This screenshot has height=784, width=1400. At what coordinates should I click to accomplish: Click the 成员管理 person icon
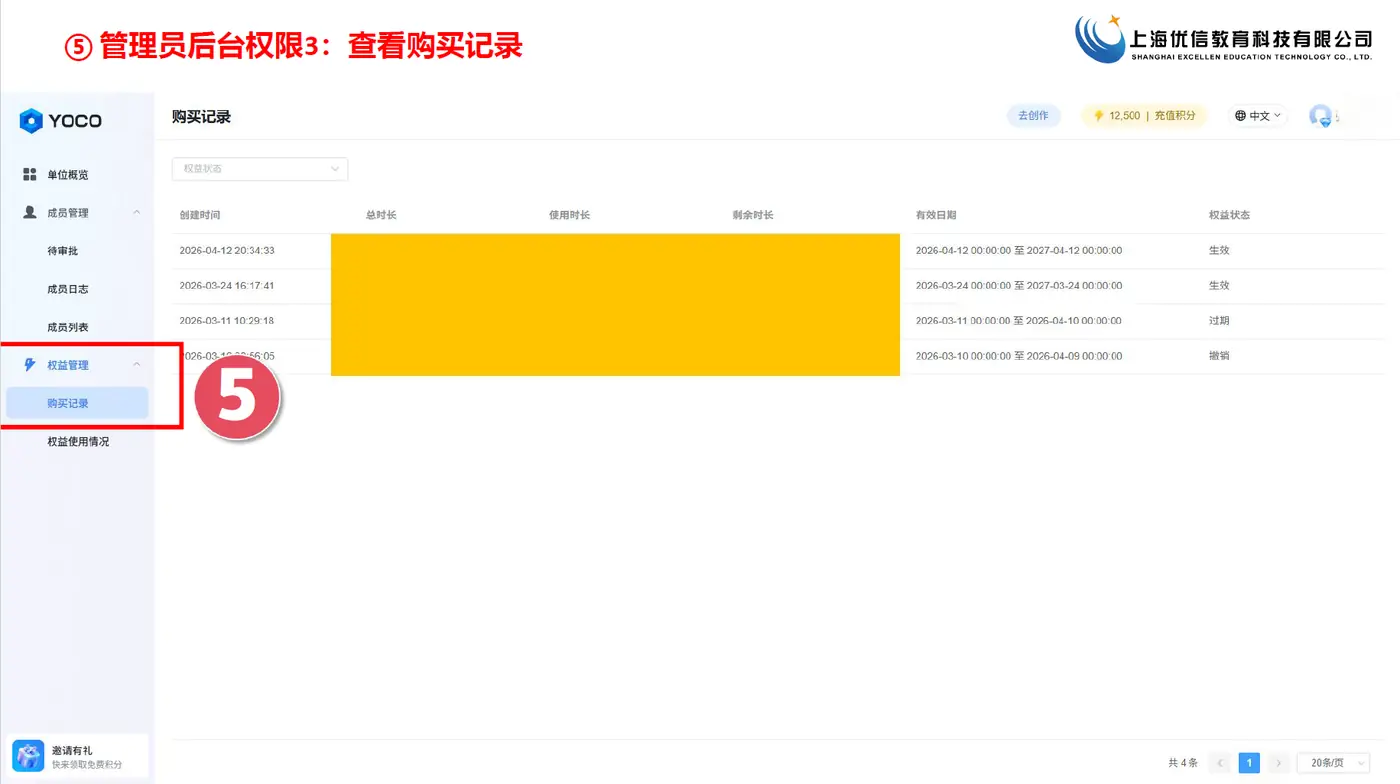pyautogui.click(x=30, y=213)
